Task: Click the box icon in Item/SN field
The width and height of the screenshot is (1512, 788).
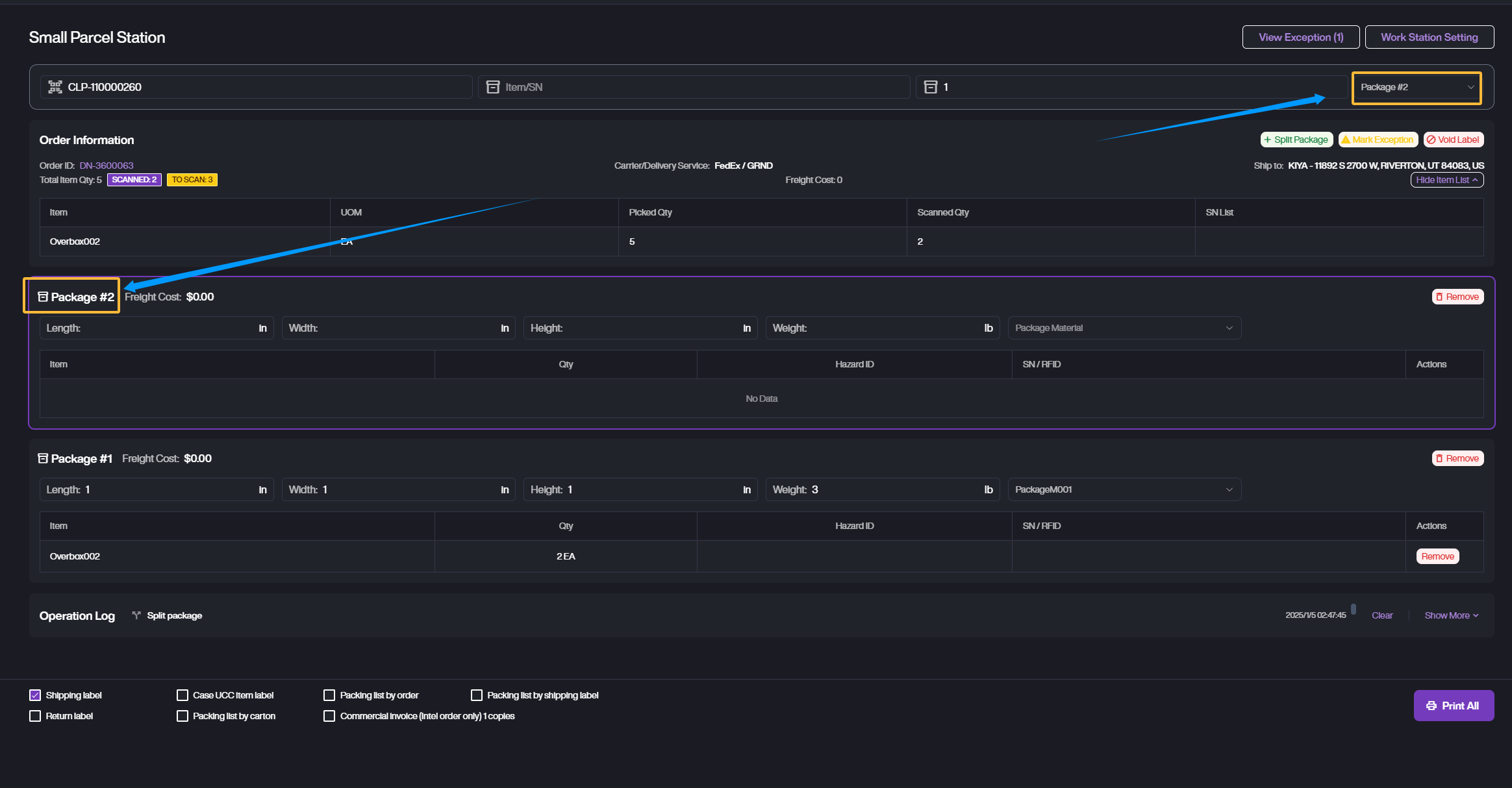Action: point(493,87)
